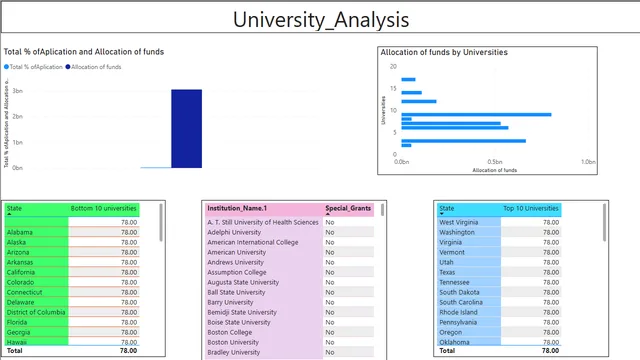Select Andrews University row

click(290, 262)
